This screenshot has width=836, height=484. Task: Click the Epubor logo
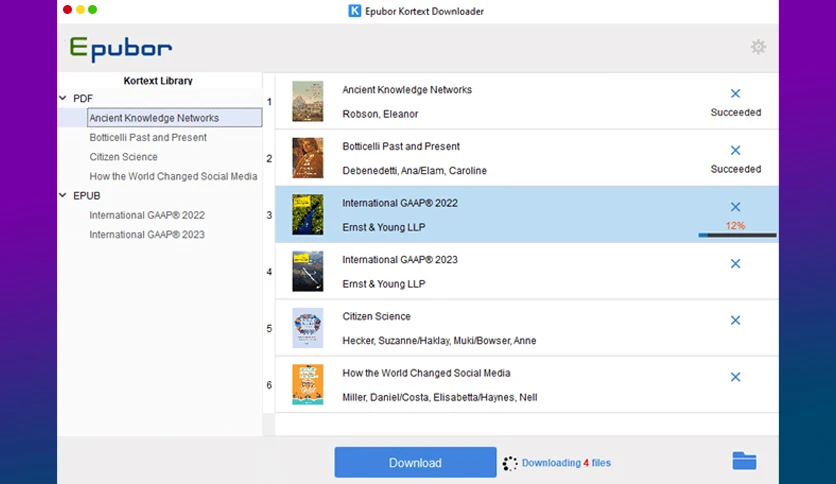pyautogui.click(x=120, y=49)
